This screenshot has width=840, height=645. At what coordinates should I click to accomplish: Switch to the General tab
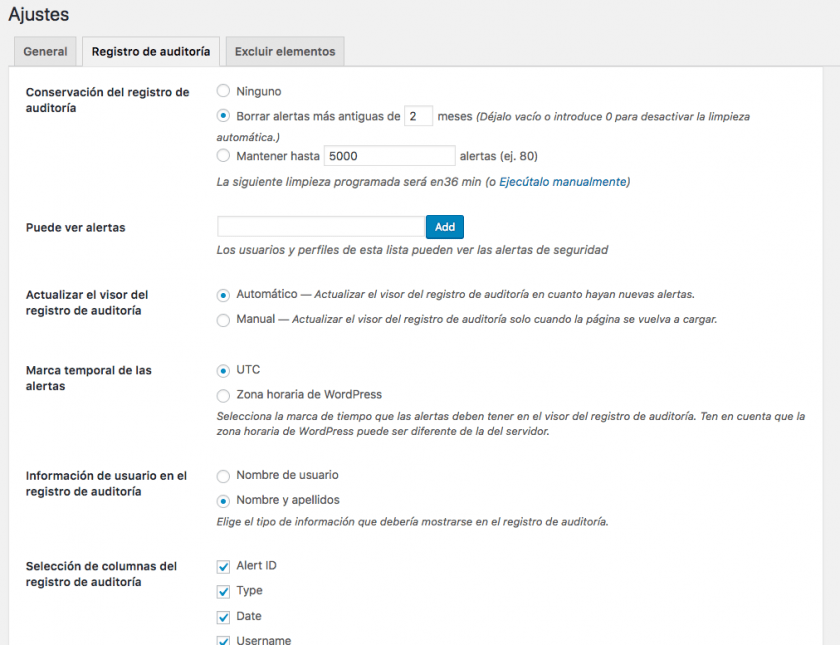(x=45, y=51)
